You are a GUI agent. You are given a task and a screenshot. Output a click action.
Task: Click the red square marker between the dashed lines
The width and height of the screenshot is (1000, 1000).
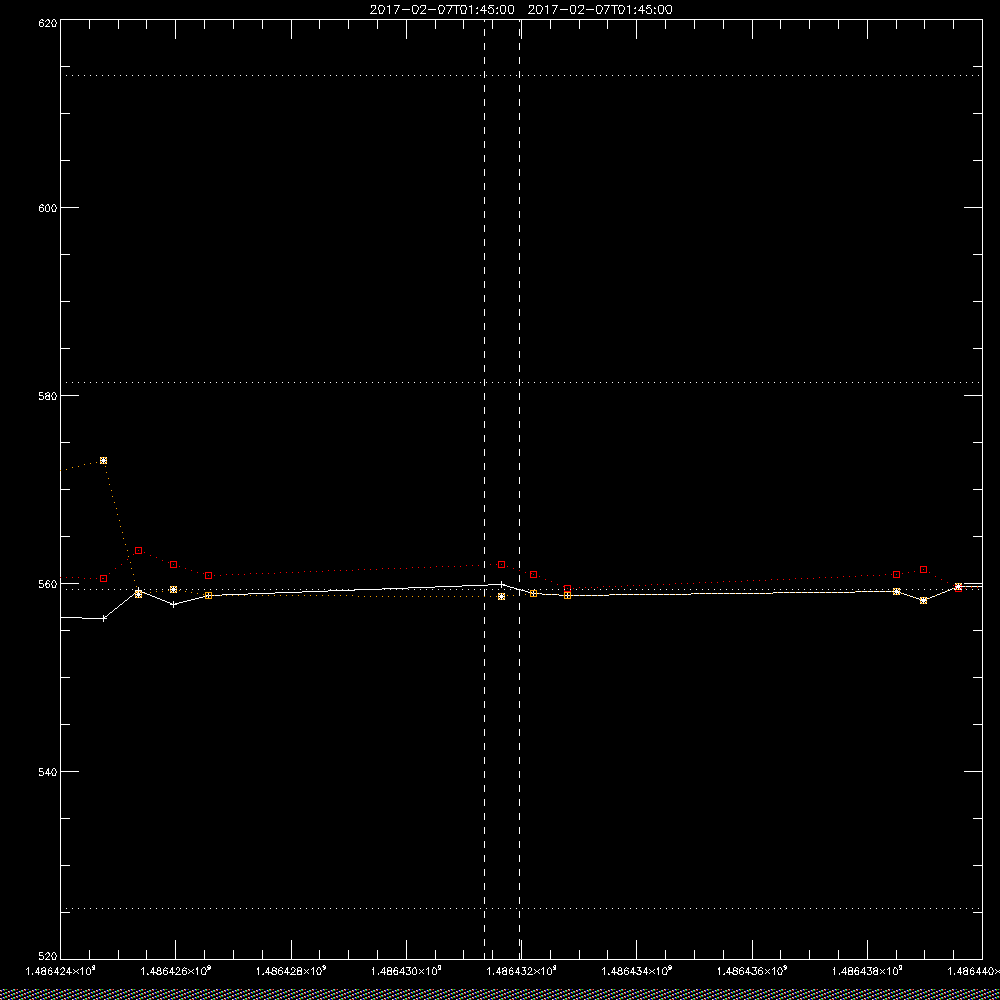tap(501, 564)
